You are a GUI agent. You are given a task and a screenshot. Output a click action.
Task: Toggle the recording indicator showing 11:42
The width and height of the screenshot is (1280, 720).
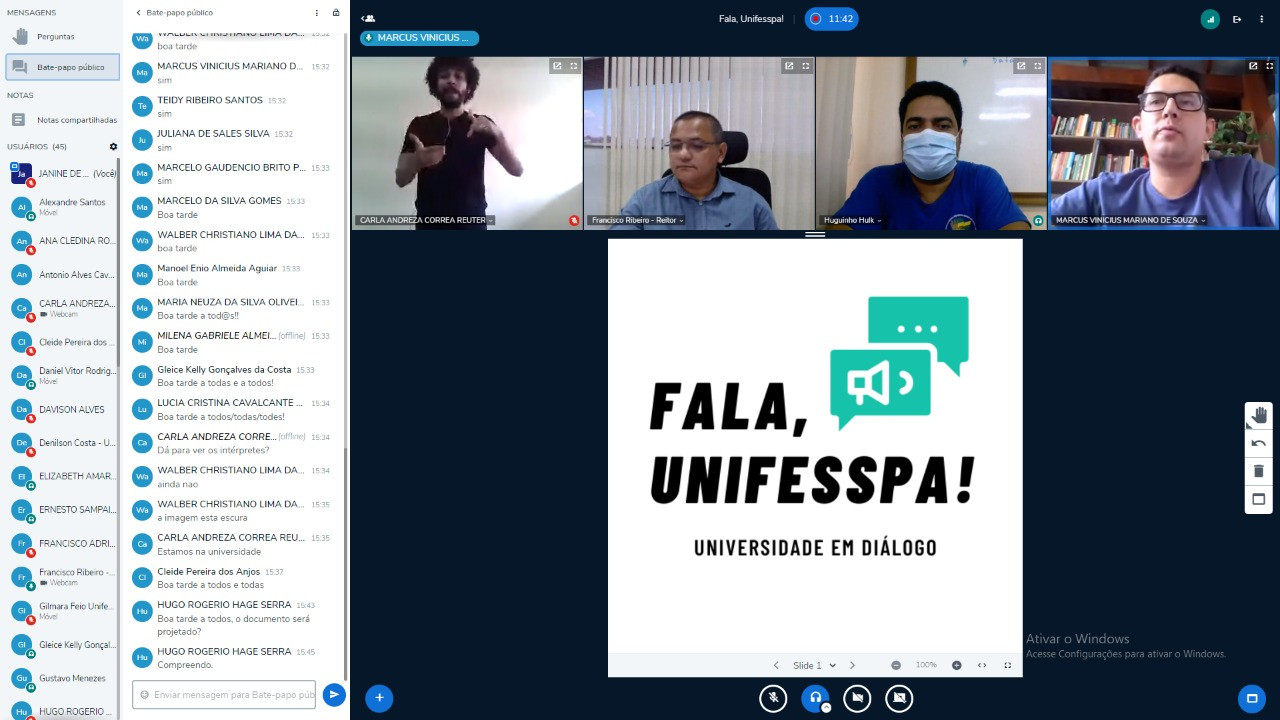[x=832, y=18]
